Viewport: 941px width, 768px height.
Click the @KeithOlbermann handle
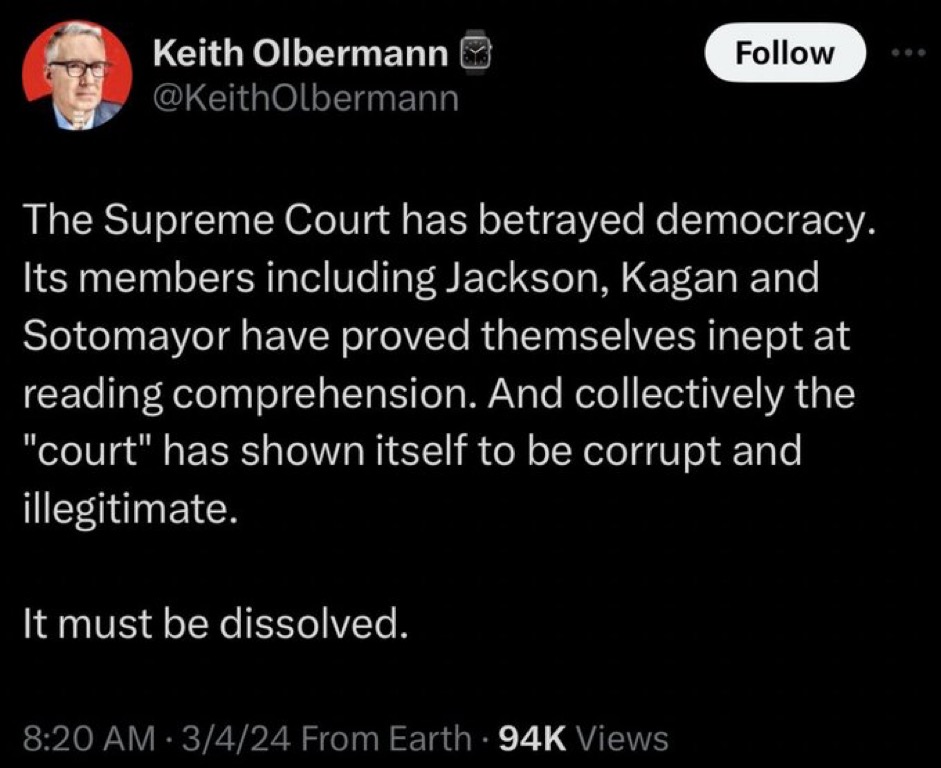tap(305, 98)
